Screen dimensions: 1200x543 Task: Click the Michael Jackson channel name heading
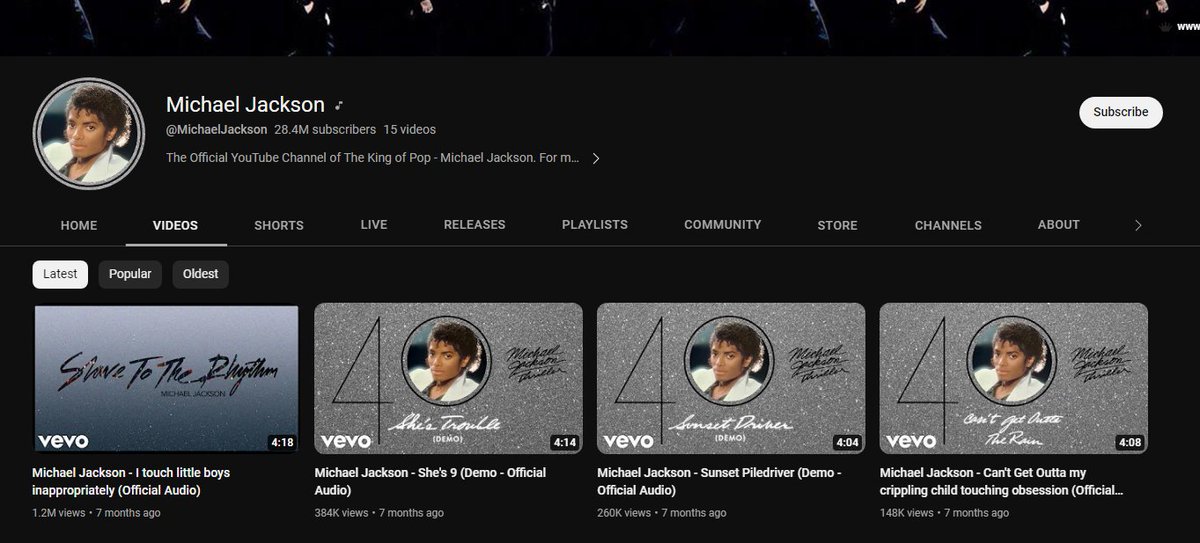pos(245,104)
